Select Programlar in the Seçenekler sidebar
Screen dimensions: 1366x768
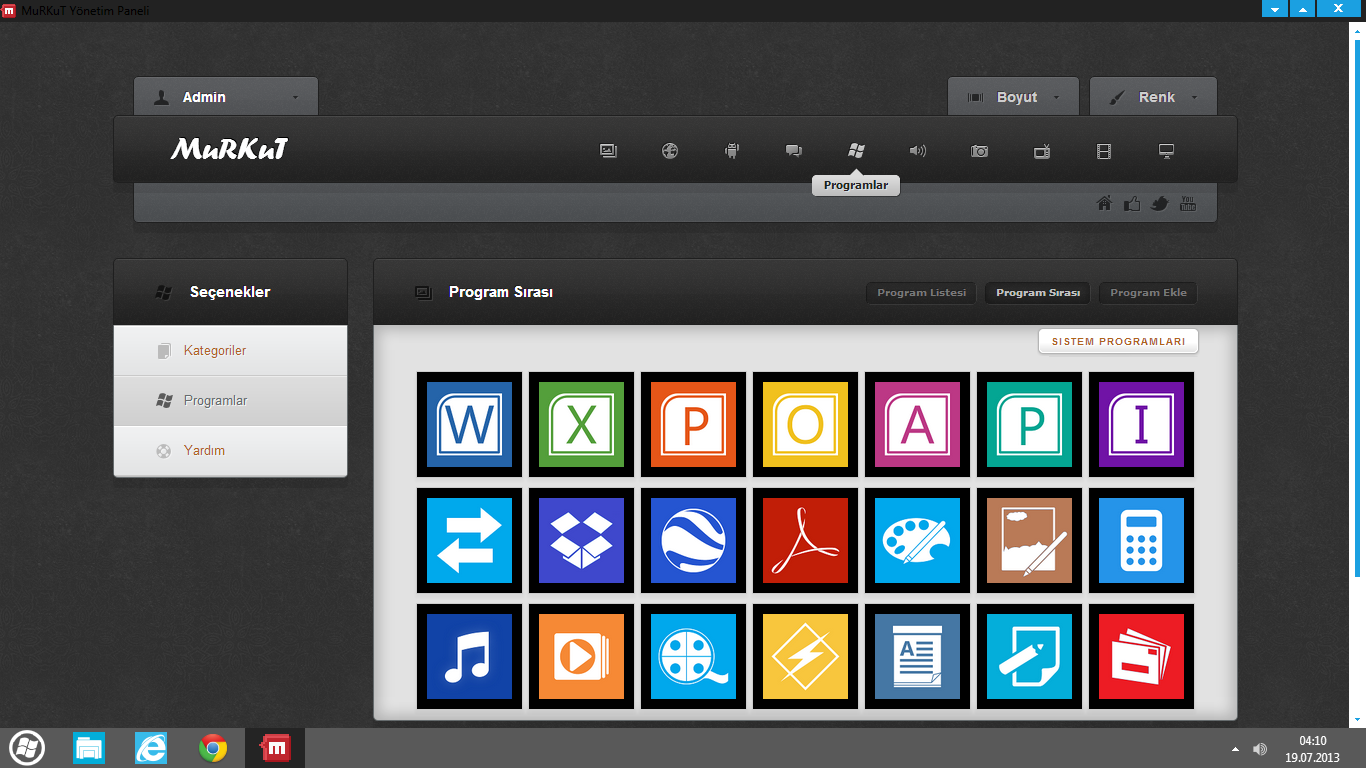(x=231, y=401)
